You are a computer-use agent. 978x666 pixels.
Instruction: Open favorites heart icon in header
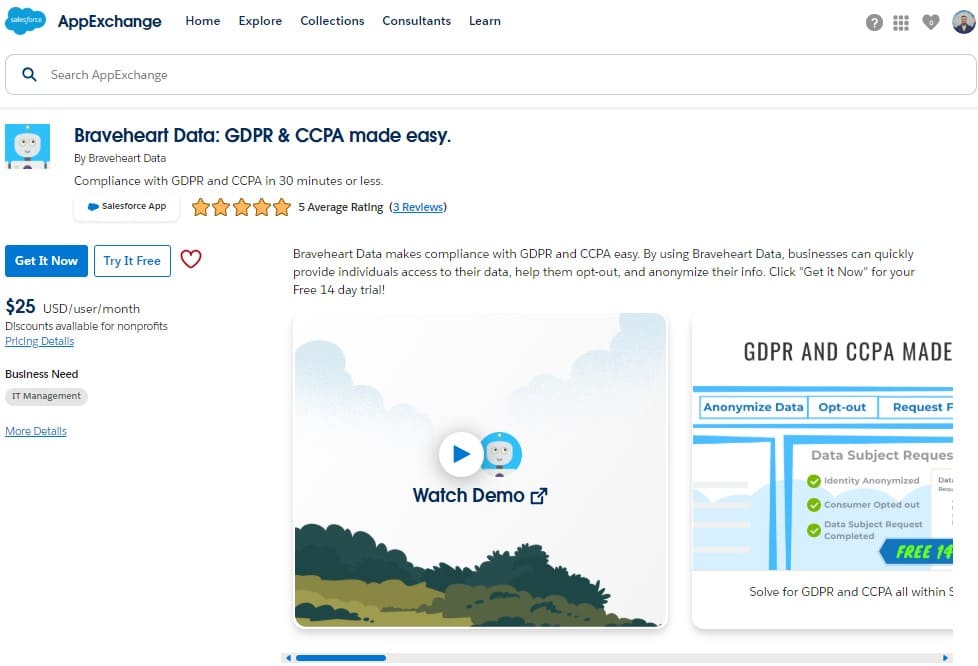(x=931, y=22)
